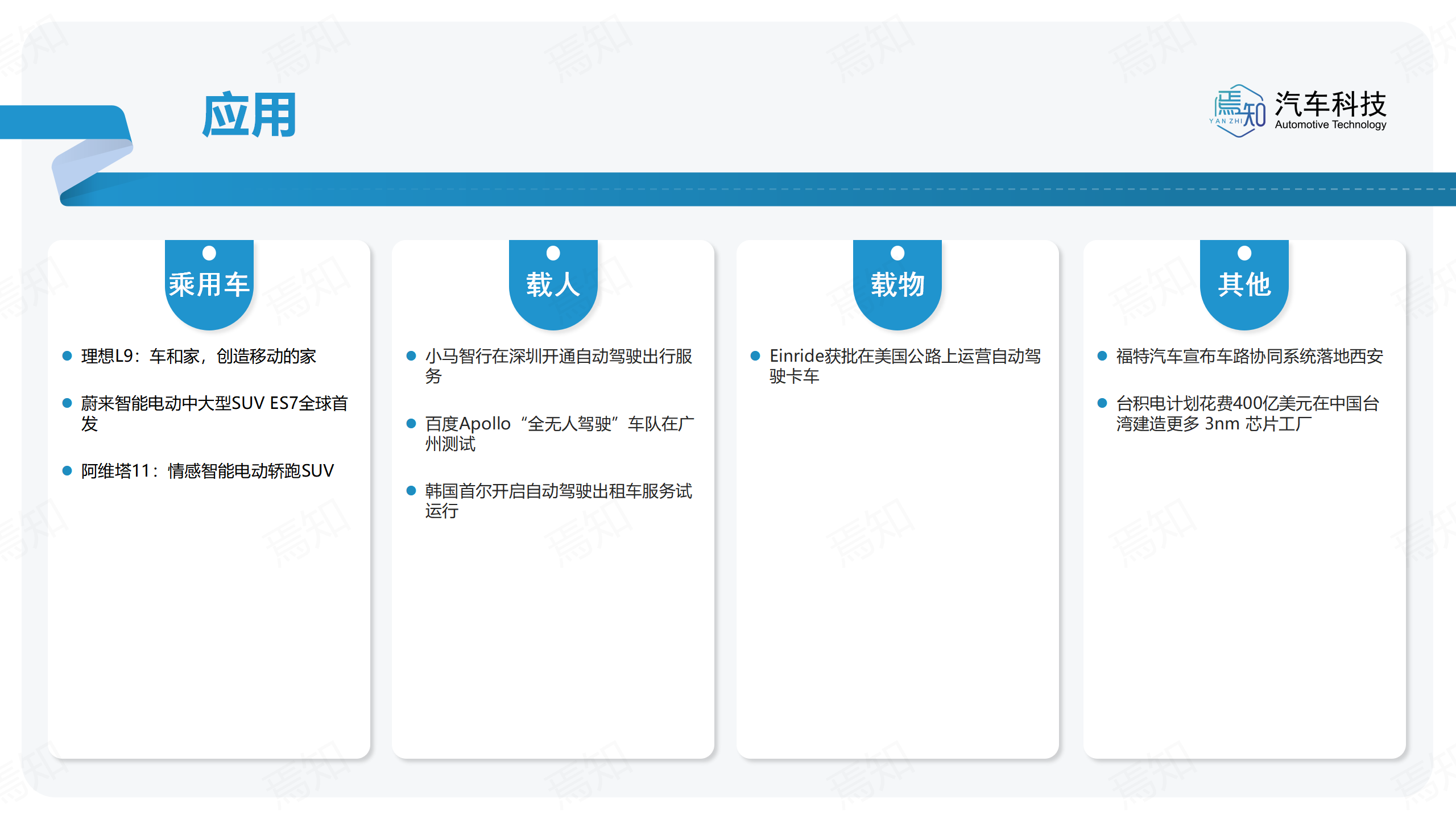Click the 韩国首尔 自动驾驶出租车 bullet text
This screenshot has width=1456, height=819.
559,501
